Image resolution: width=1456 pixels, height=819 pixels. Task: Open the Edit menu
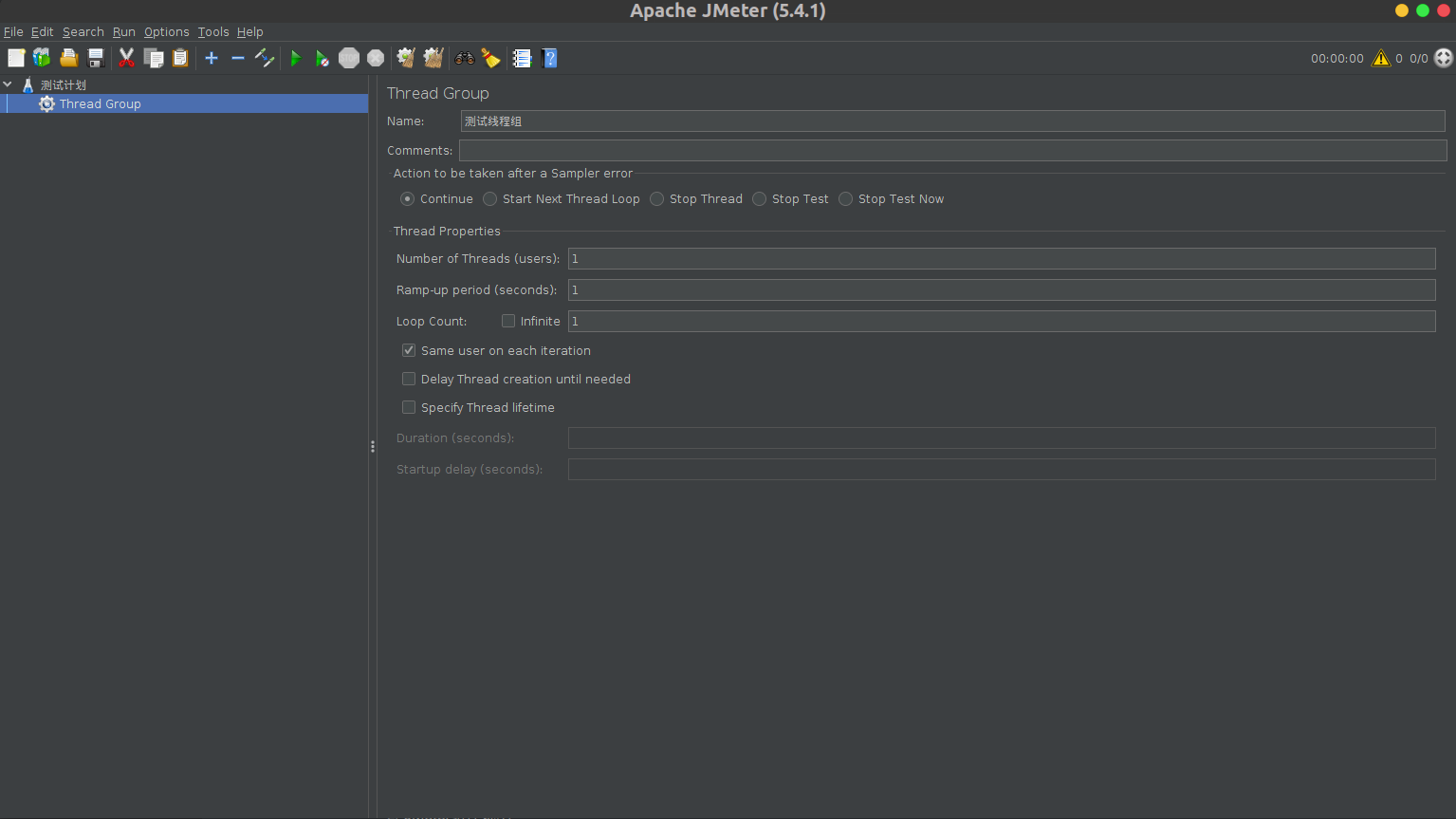point(43,31)
